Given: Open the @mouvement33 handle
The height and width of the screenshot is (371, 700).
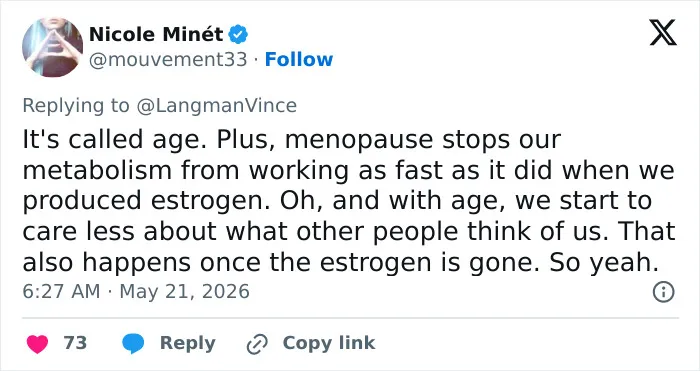Looking at the screenshot, I should click(x=168, y=59).
